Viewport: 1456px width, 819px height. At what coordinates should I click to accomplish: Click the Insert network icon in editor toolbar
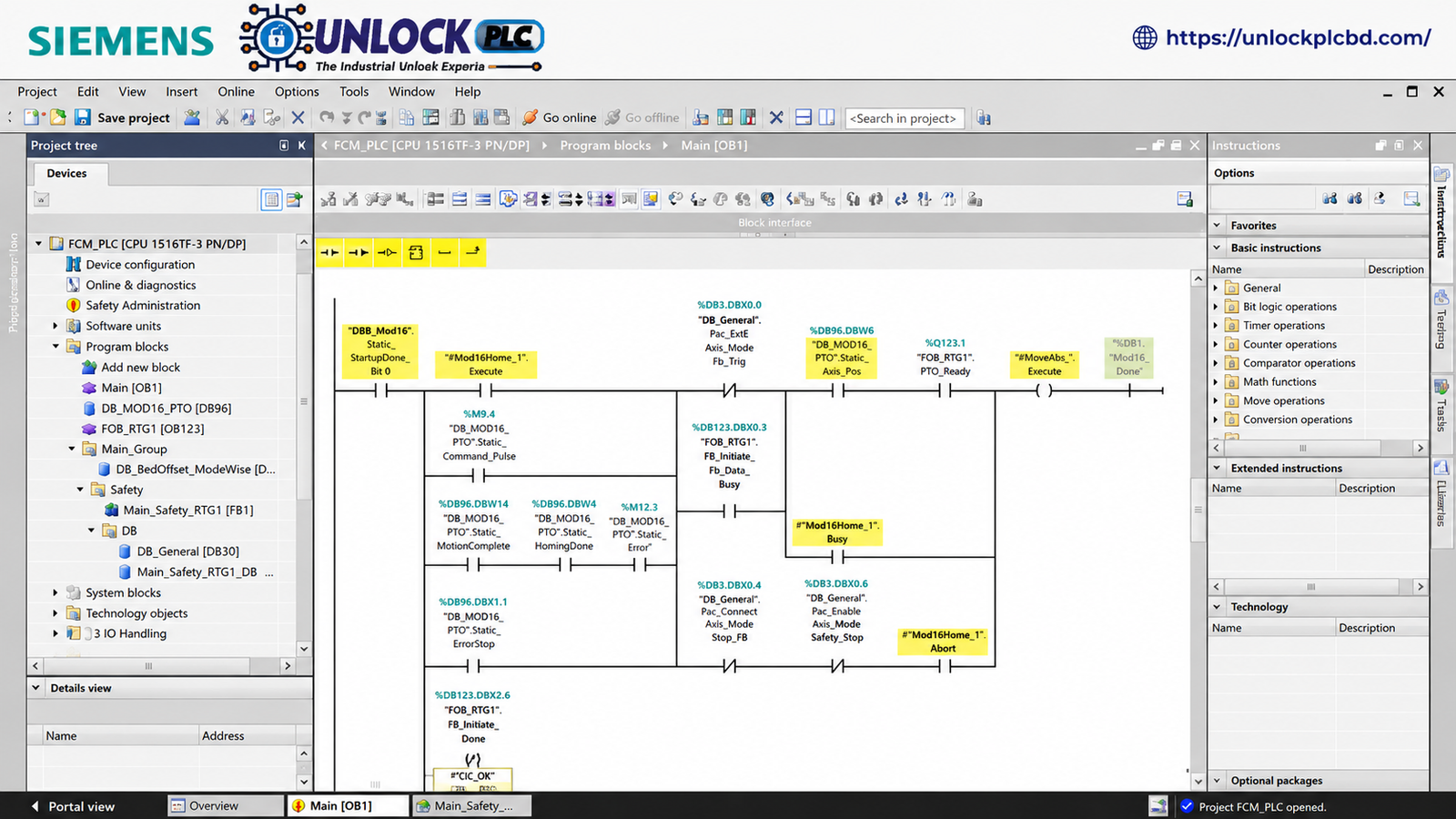pos(329,199)
